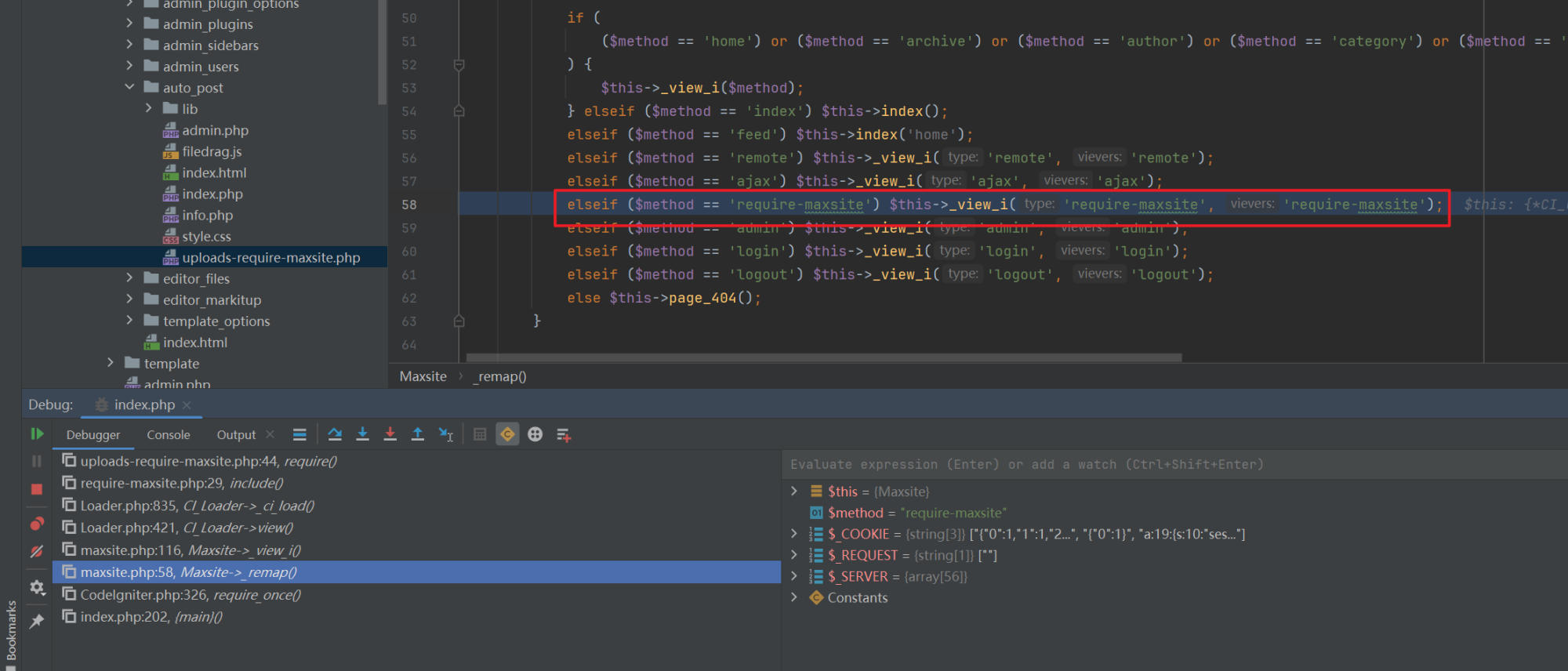
Task: Switch to the Console tab
Action: [168, 435]
